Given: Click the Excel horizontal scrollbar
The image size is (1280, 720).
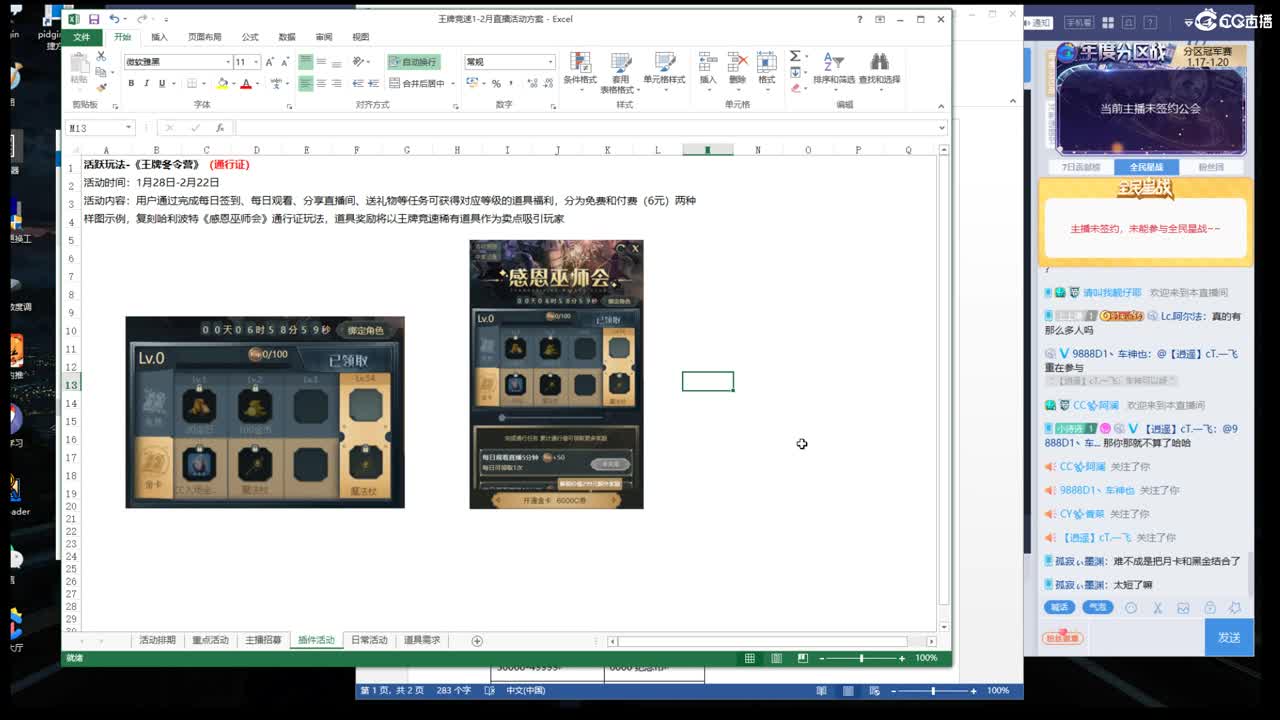Looking at the screenshot, I should [764, 641].
